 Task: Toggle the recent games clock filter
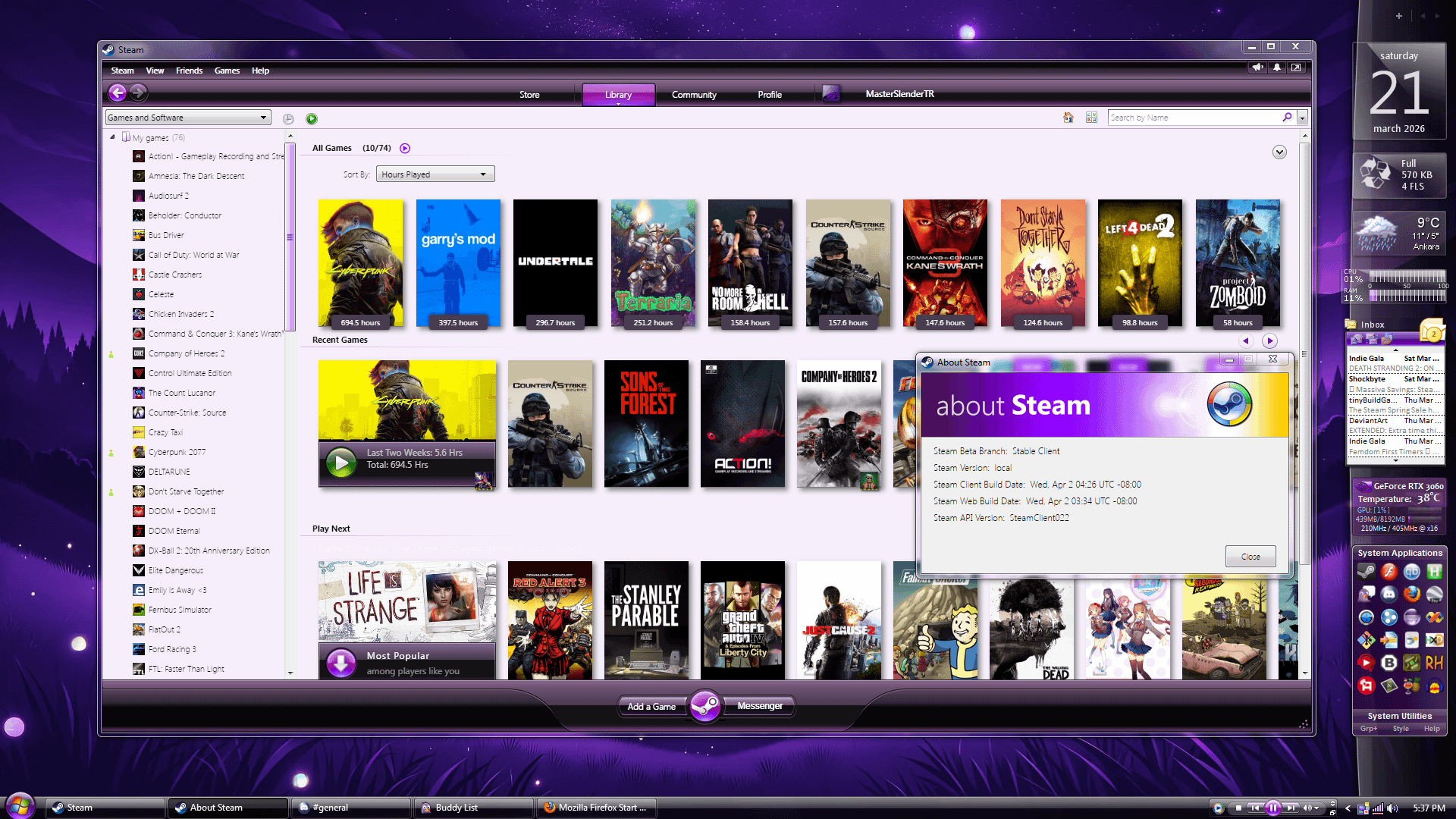pos(288,119)
